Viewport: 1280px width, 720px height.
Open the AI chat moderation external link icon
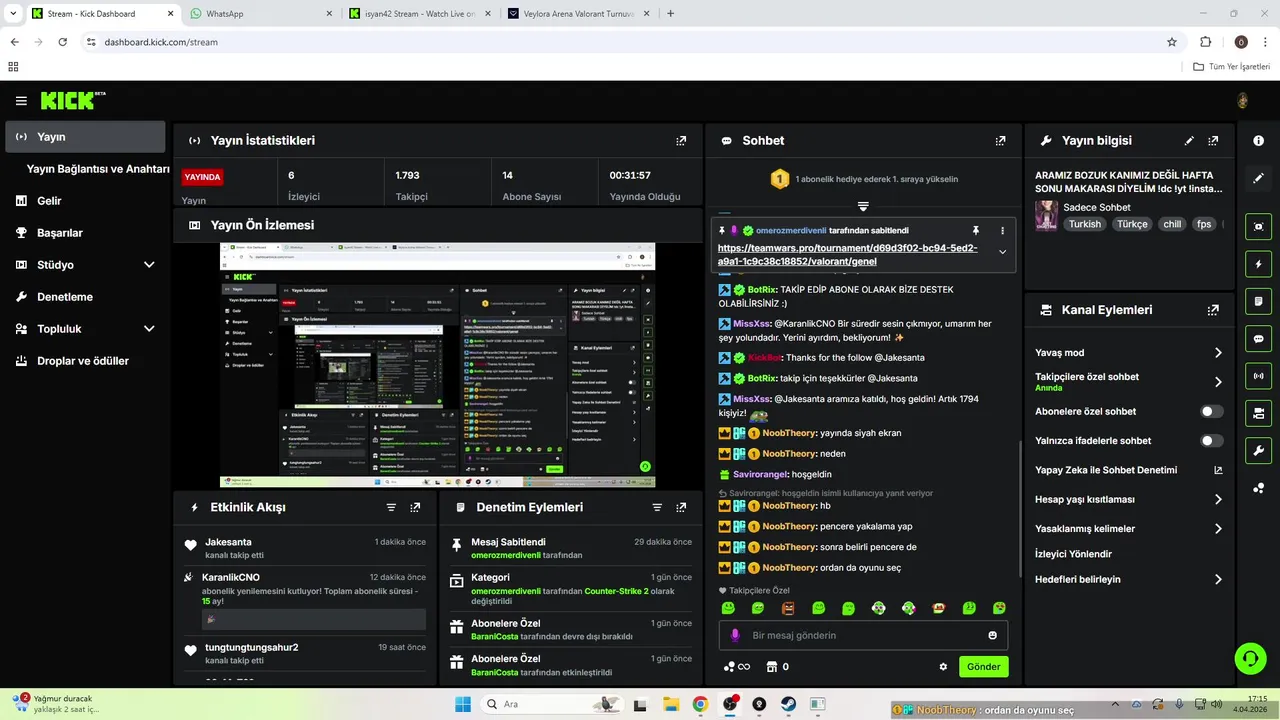click(x=1218, y=470)
